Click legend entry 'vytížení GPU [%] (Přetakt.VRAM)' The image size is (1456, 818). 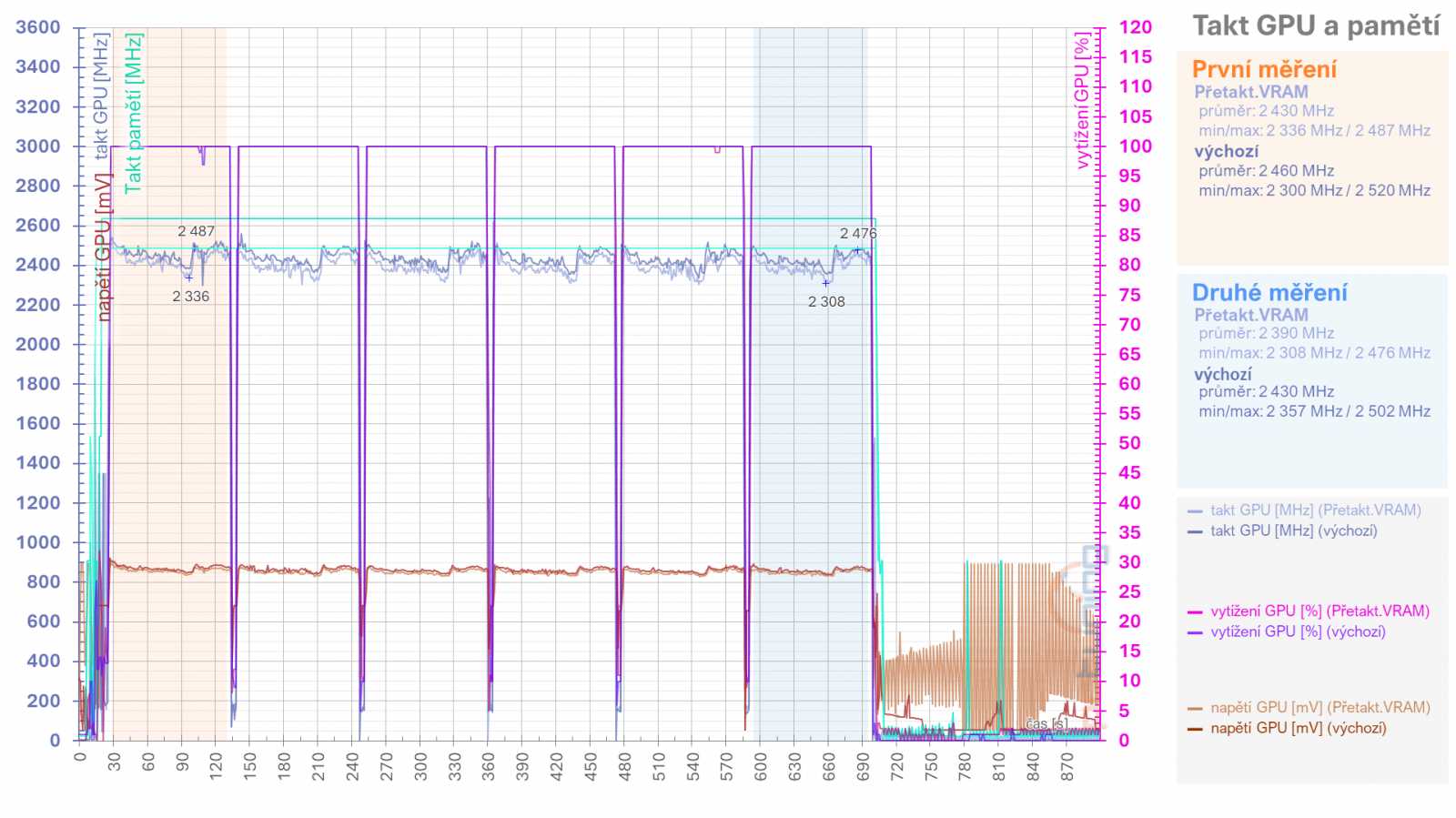point(1319,611)
